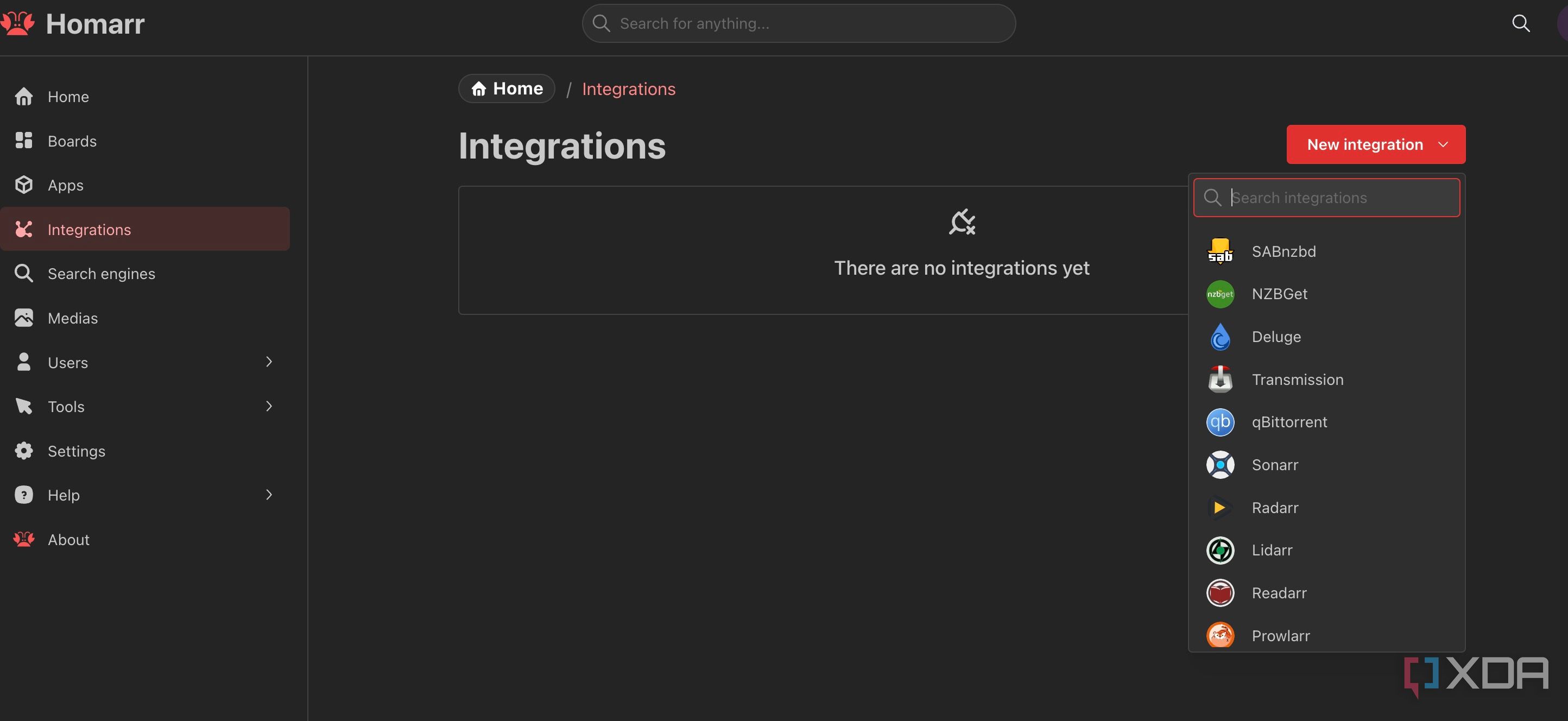Click the Tools icon in sidebar

pyautogui.click(x=24, y=407)
